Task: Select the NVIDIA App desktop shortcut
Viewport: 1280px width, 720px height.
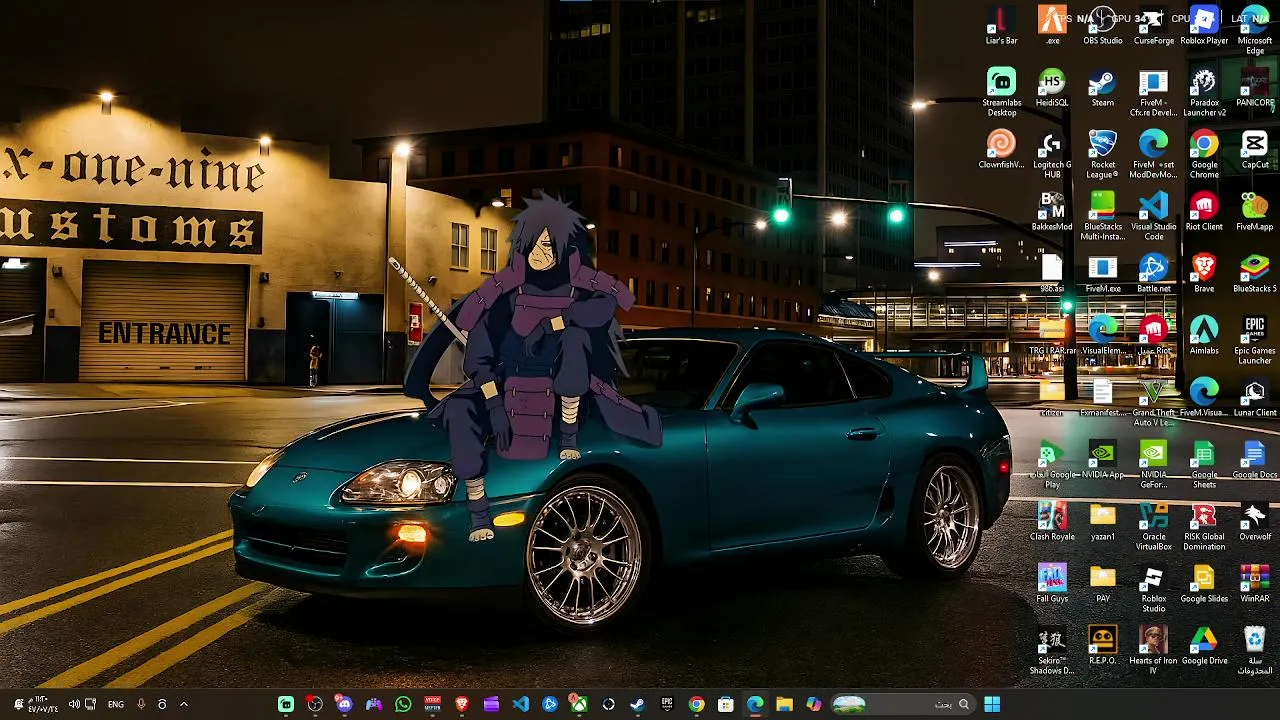Action: pos(1102,460)
